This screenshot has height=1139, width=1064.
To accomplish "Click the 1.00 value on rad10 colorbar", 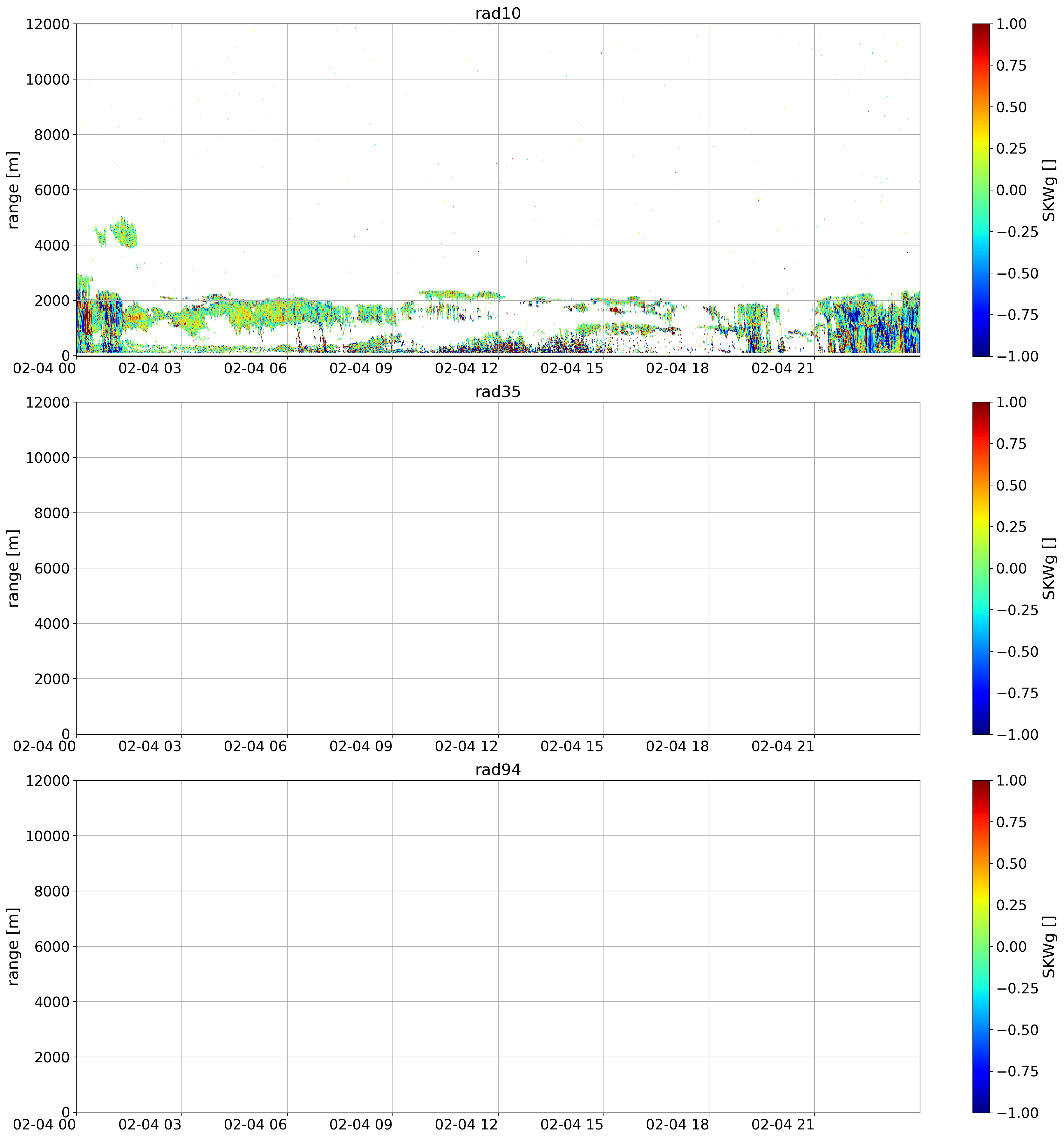I will [x=1011, y=24].
